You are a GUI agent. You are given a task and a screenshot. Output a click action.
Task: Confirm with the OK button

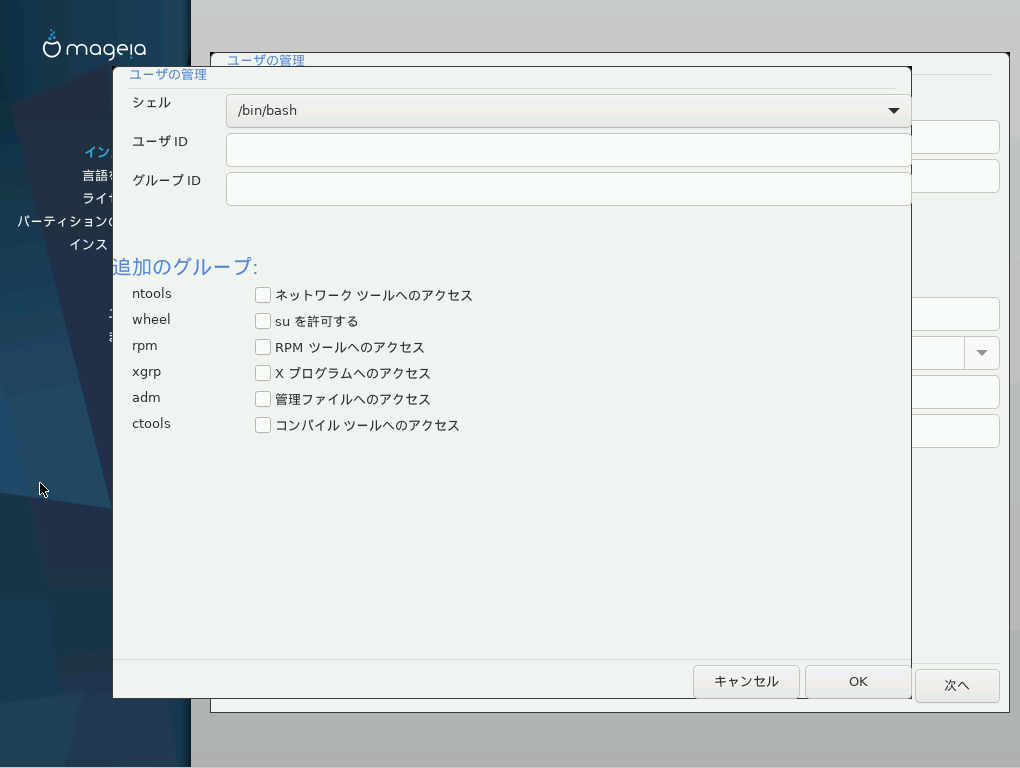coord(857,682)
